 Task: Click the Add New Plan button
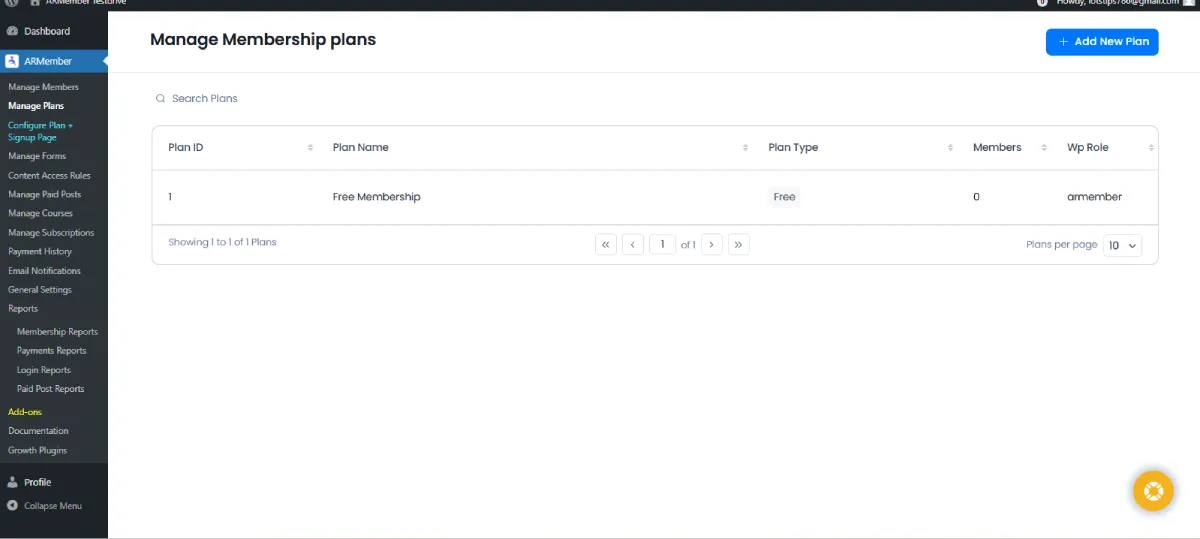pos(1102,42)
